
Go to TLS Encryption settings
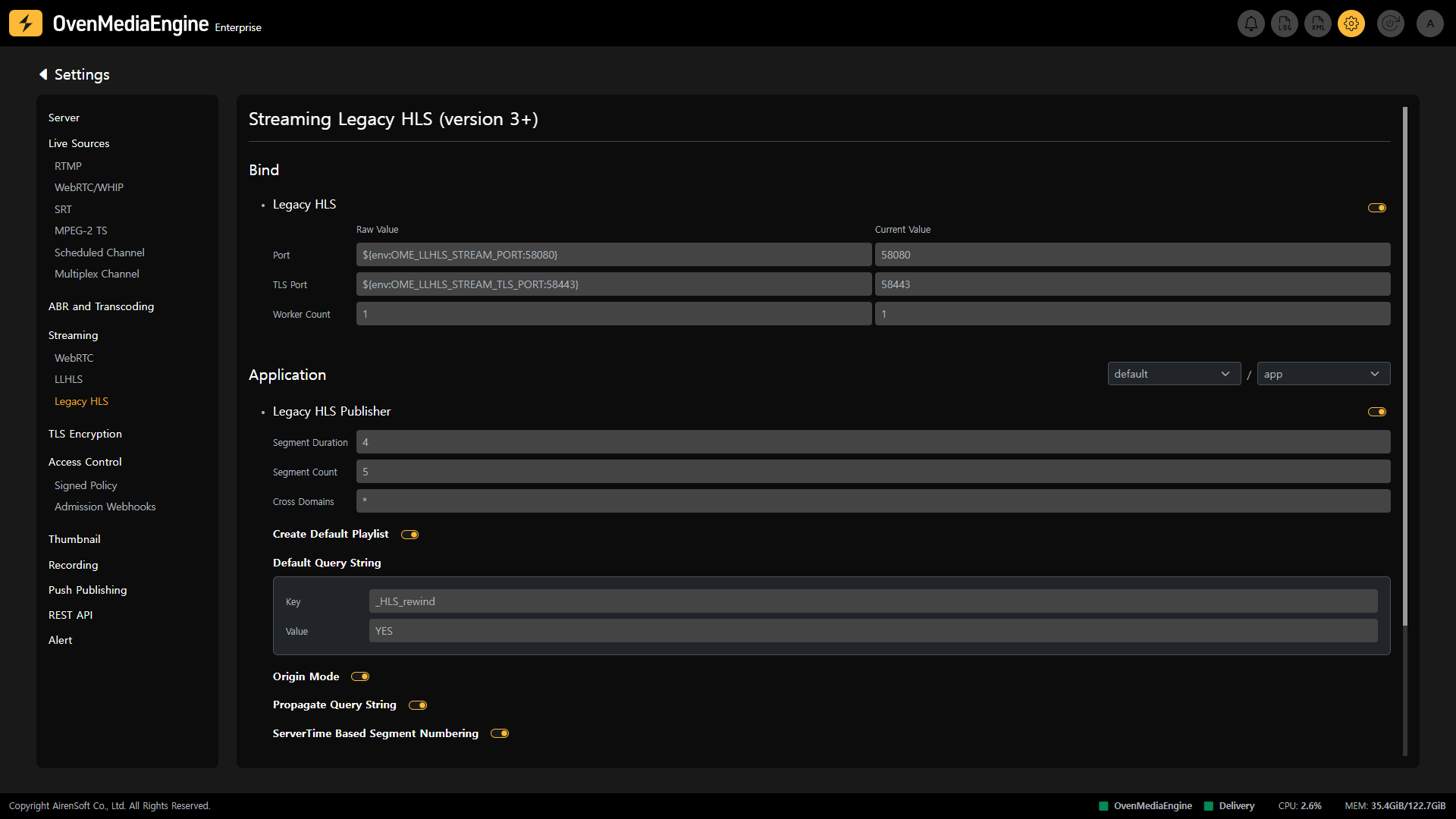tap(85, 434)
